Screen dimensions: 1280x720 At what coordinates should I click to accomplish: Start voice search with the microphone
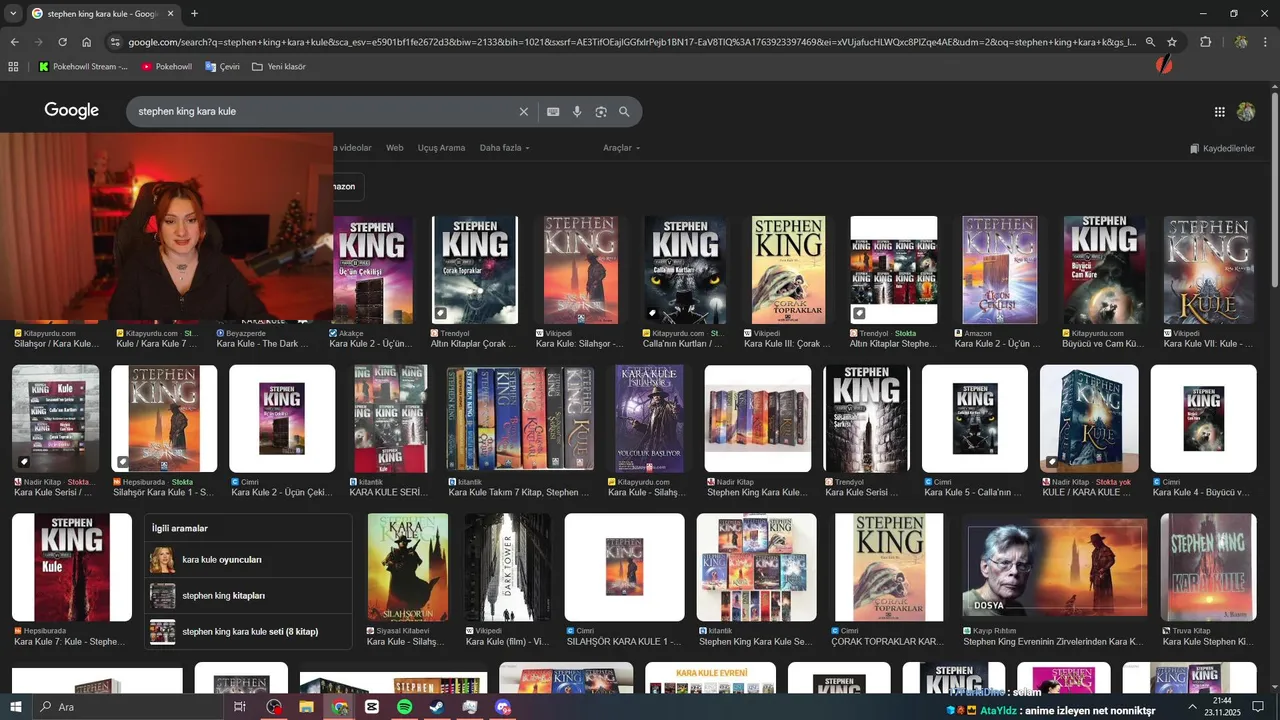[577, 112]
